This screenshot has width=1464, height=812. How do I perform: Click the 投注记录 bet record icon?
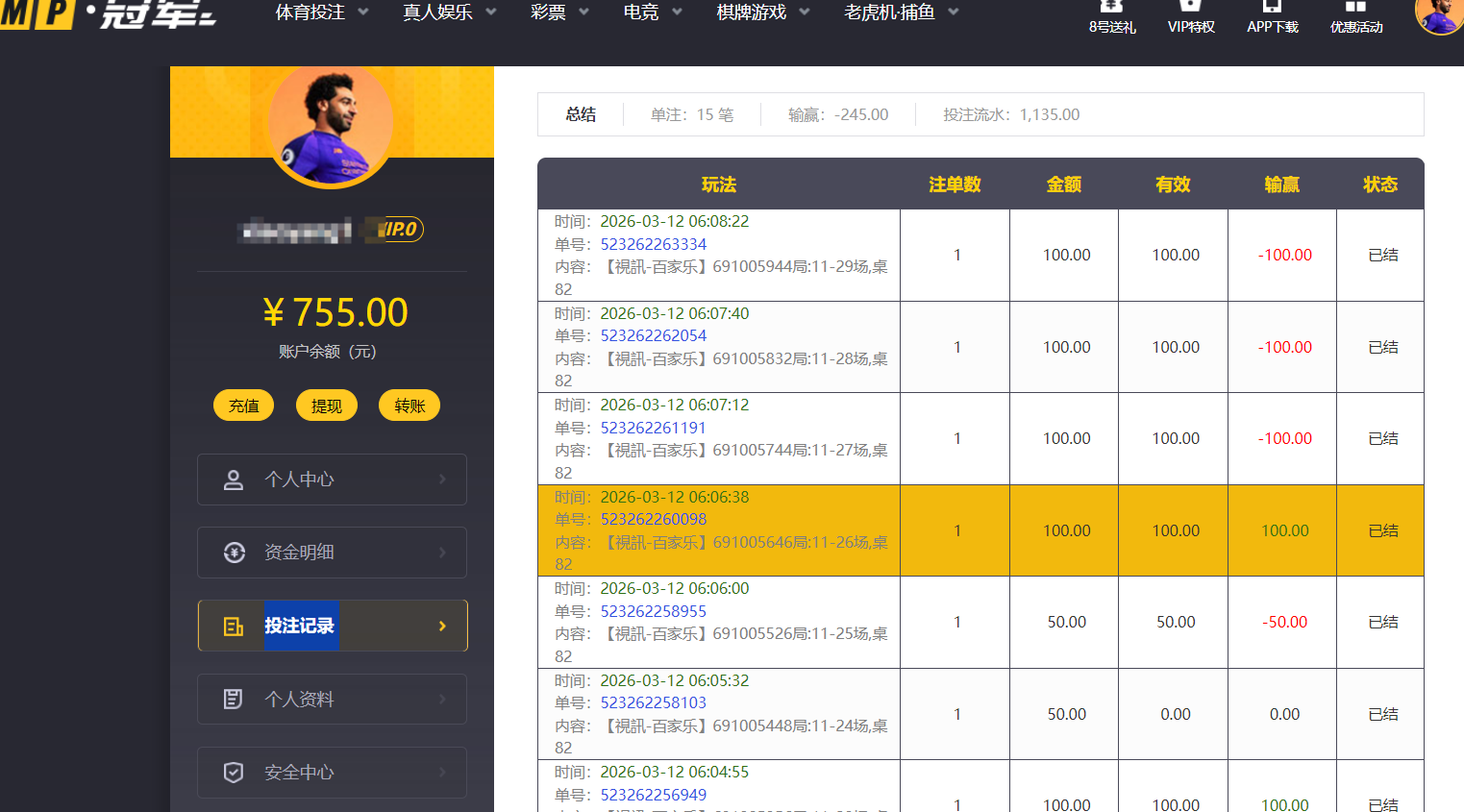234,625
